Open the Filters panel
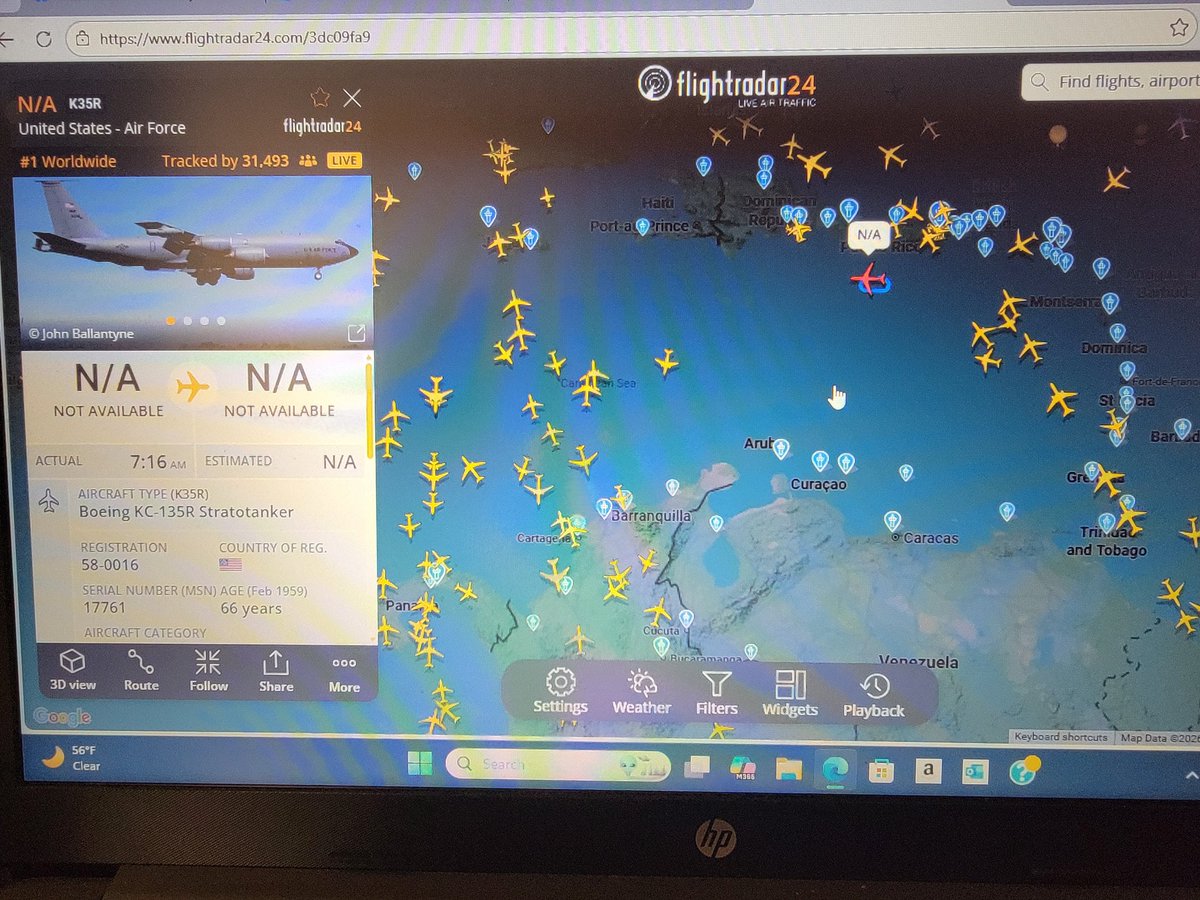1200x900 pixels. point(717,693)
